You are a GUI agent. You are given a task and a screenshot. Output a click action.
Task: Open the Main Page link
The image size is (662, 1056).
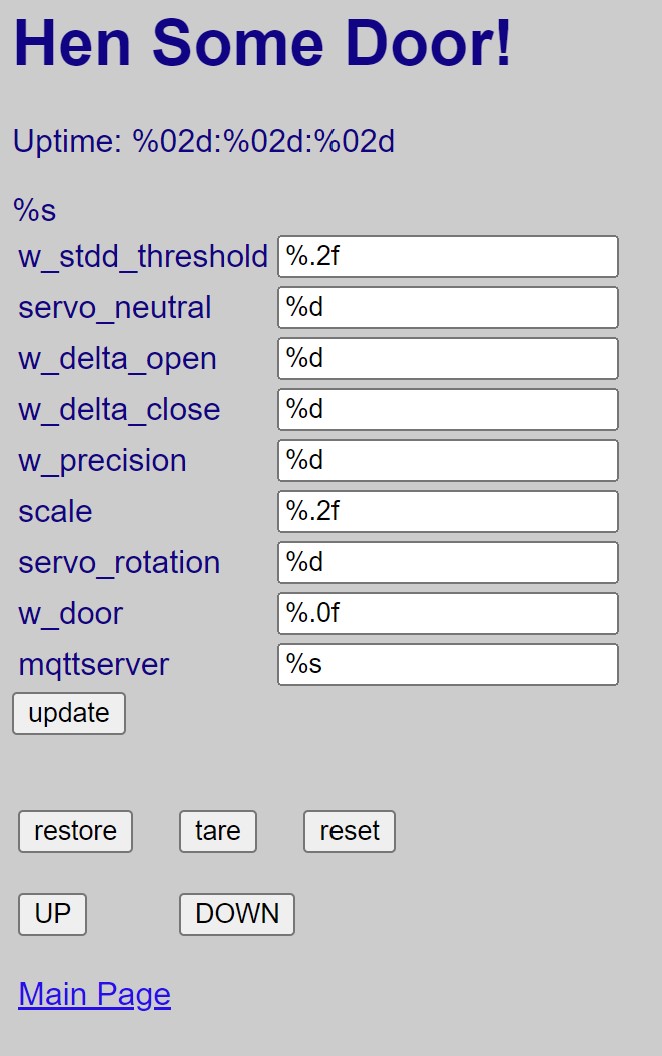[x=93, y=994]
